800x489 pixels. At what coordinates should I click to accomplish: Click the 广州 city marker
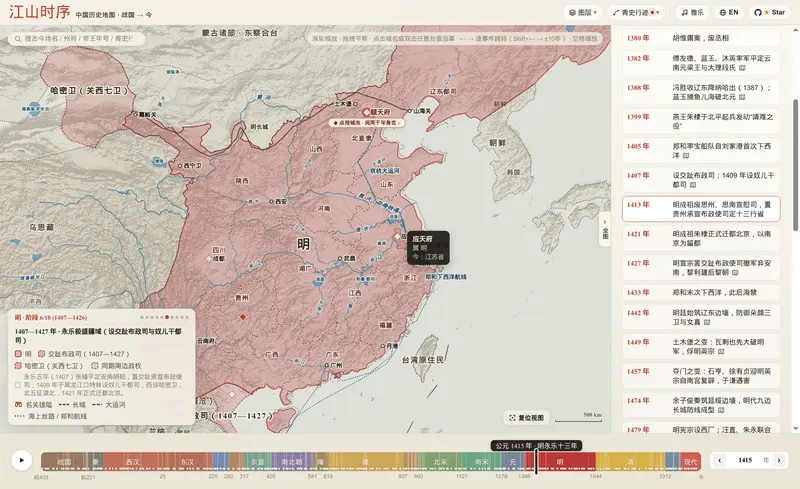[x=327, y=365]
